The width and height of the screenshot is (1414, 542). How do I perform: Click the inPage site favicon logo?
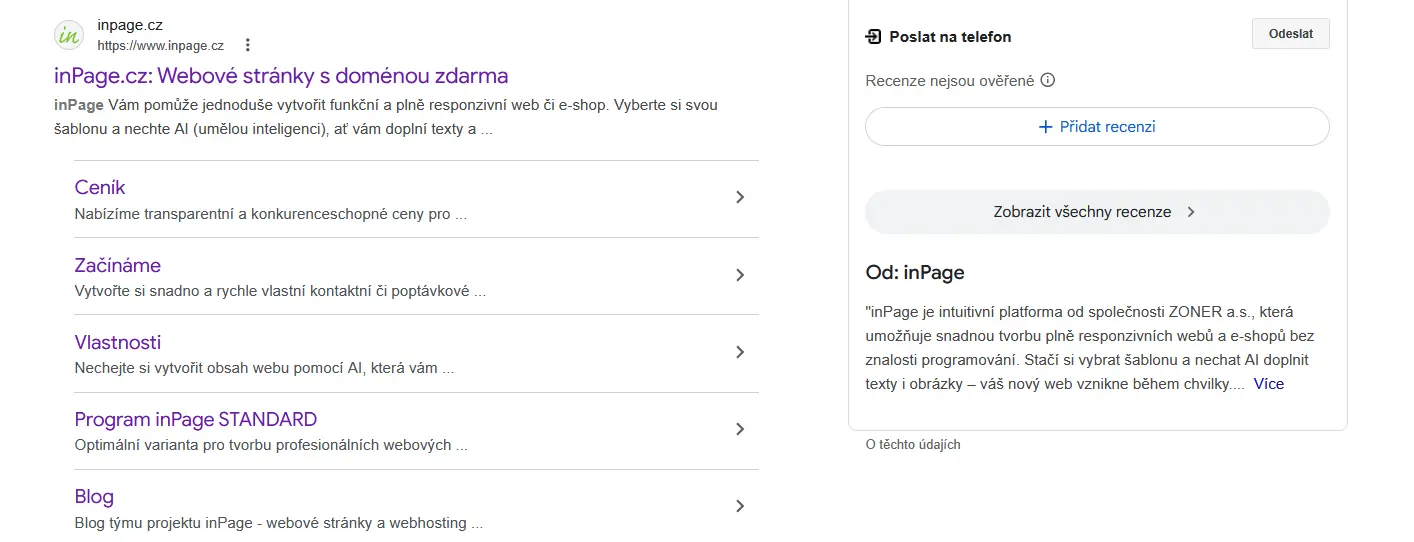[69, 35]
